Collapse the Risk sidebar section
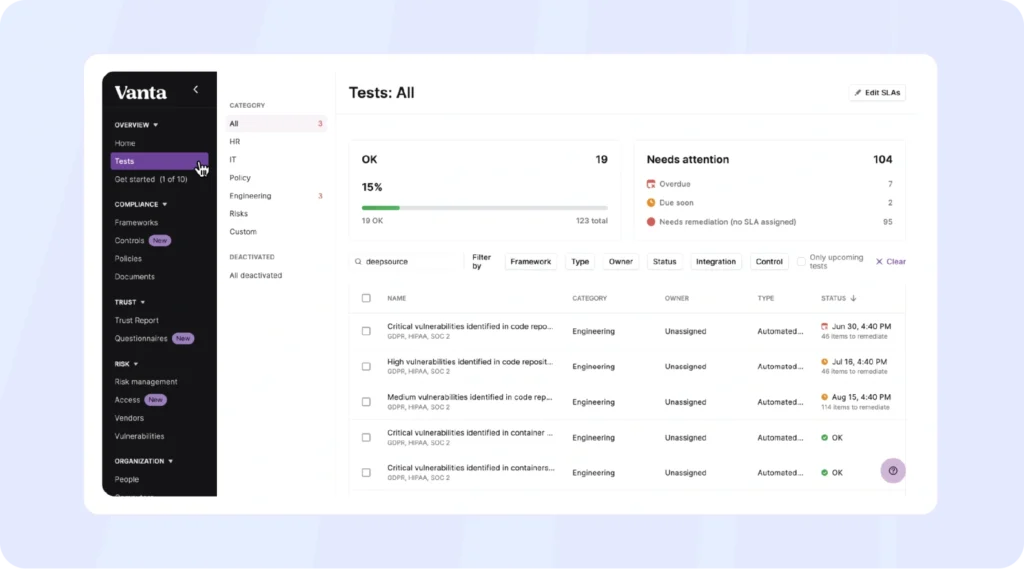1024x569 pixels. [x=126, y=364]
